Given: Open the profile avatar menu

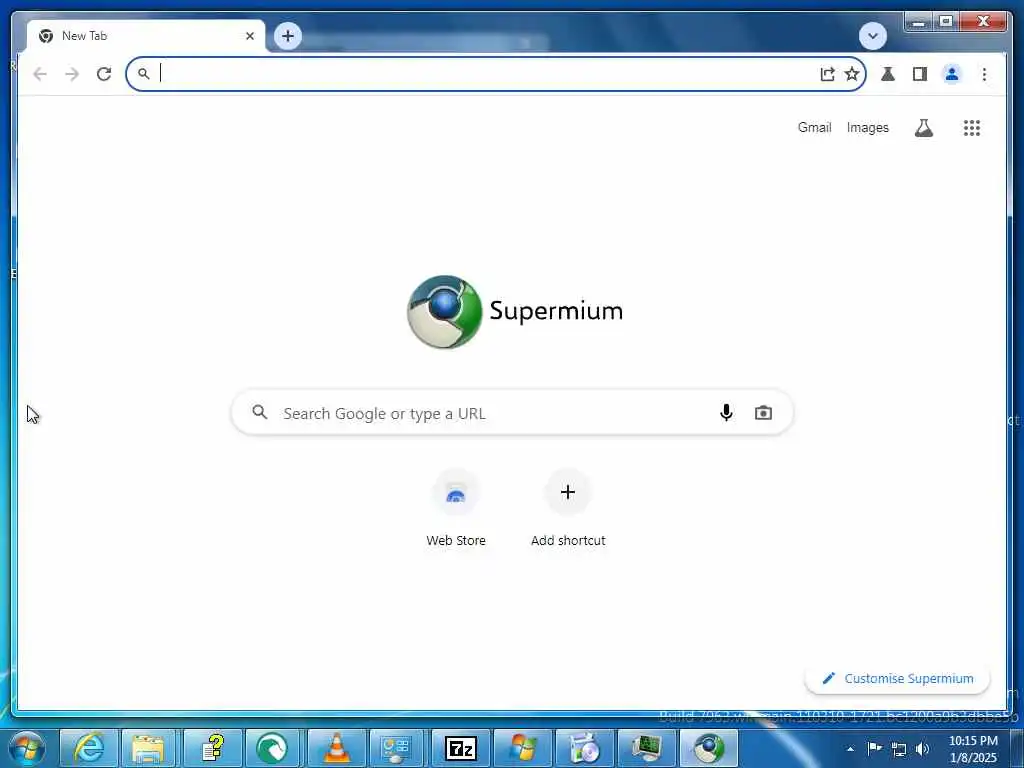Looking at the screenshot, I should [x=952, y=74].
